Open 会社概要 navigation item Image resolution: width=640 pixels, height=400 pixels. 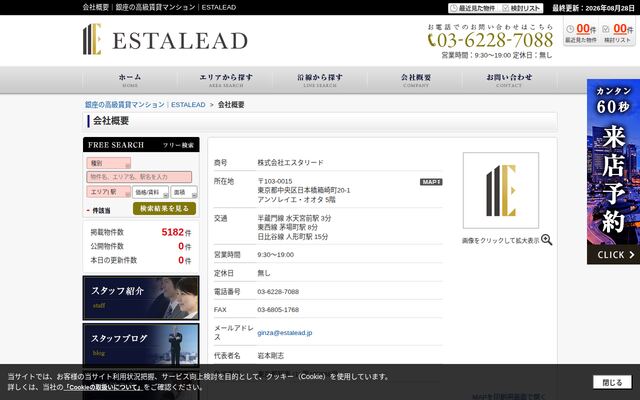(x=416, y=80)
